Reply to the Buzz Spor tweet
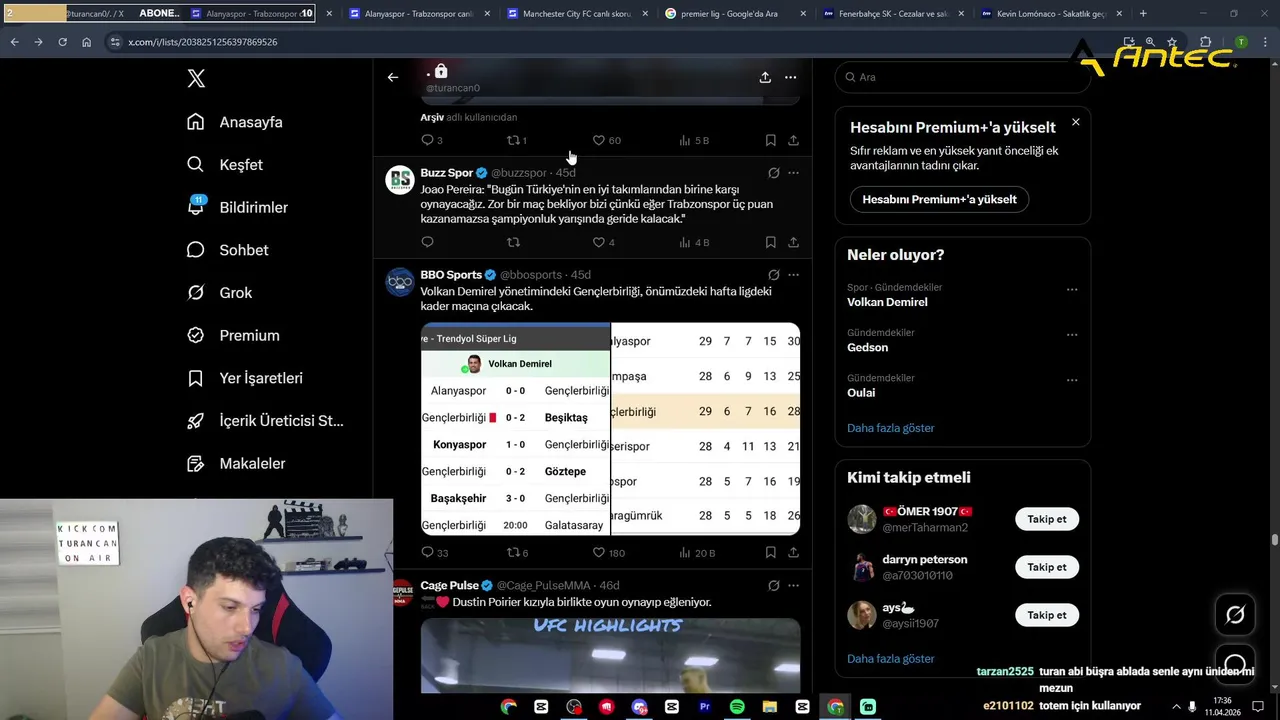This screenshot has width=1280, height=720. click(427, 242)
